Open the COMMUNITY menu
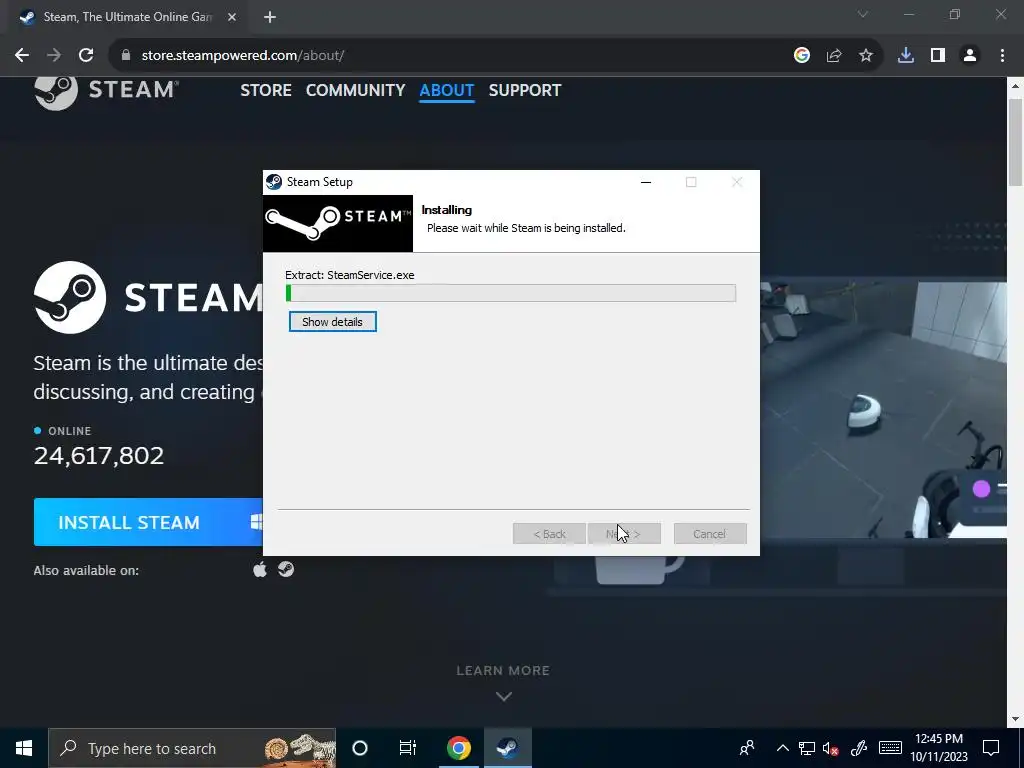 point(355,90)
